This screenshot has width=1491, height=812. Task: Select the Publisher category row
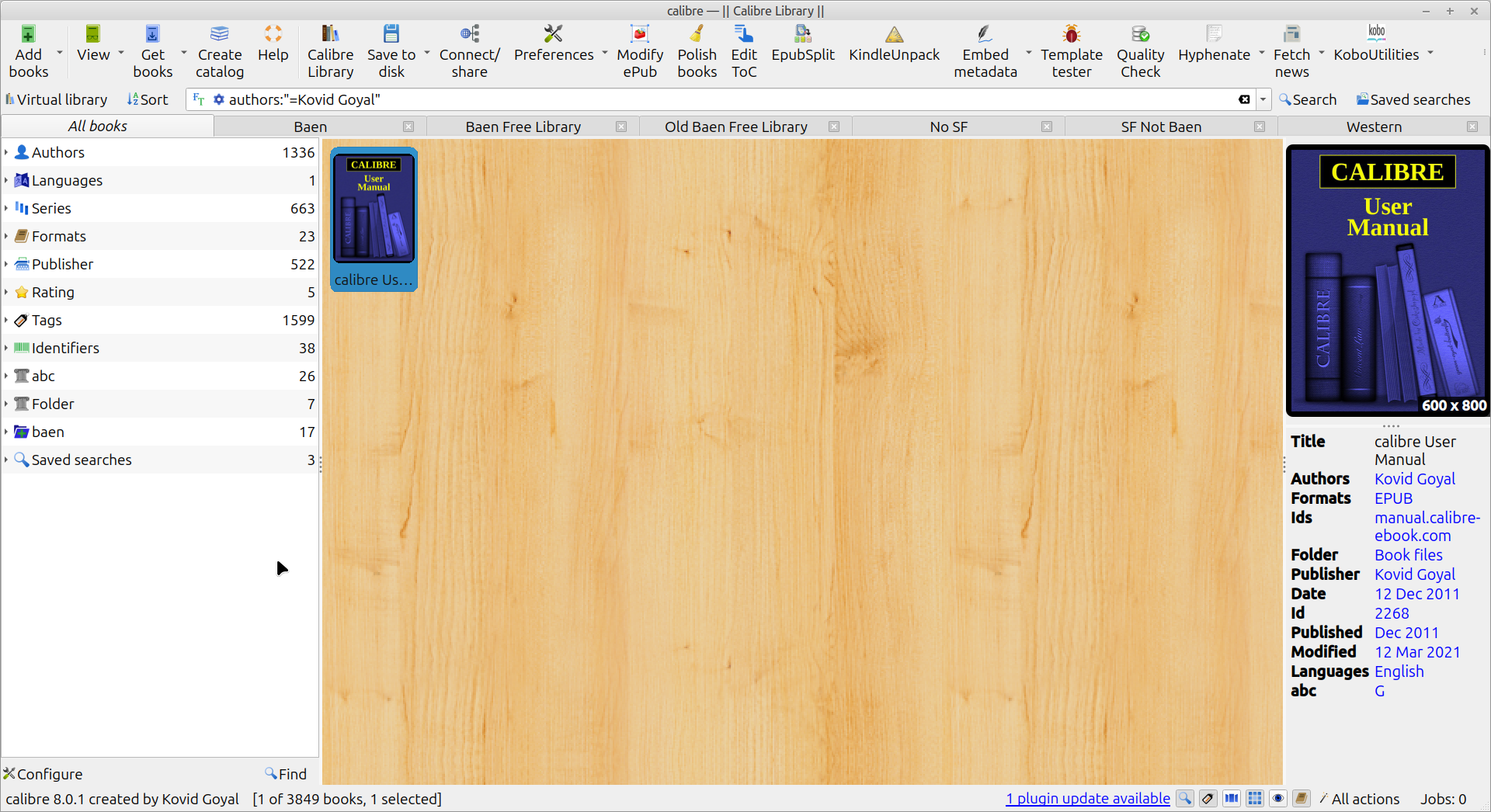click(x=160, y=264)
